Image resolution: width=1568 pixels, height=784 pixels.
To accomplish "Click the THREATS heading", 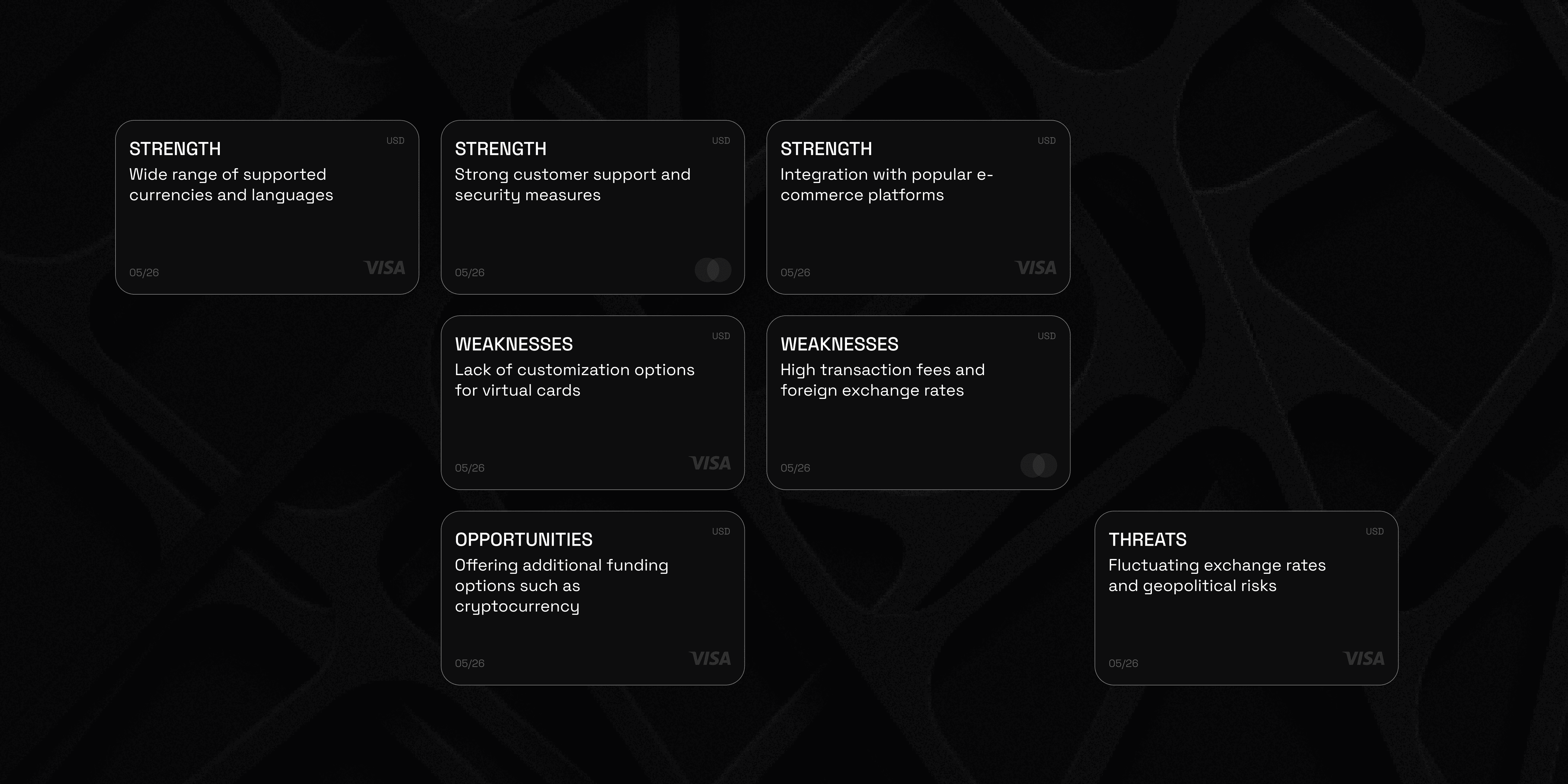I will 1147,539.
